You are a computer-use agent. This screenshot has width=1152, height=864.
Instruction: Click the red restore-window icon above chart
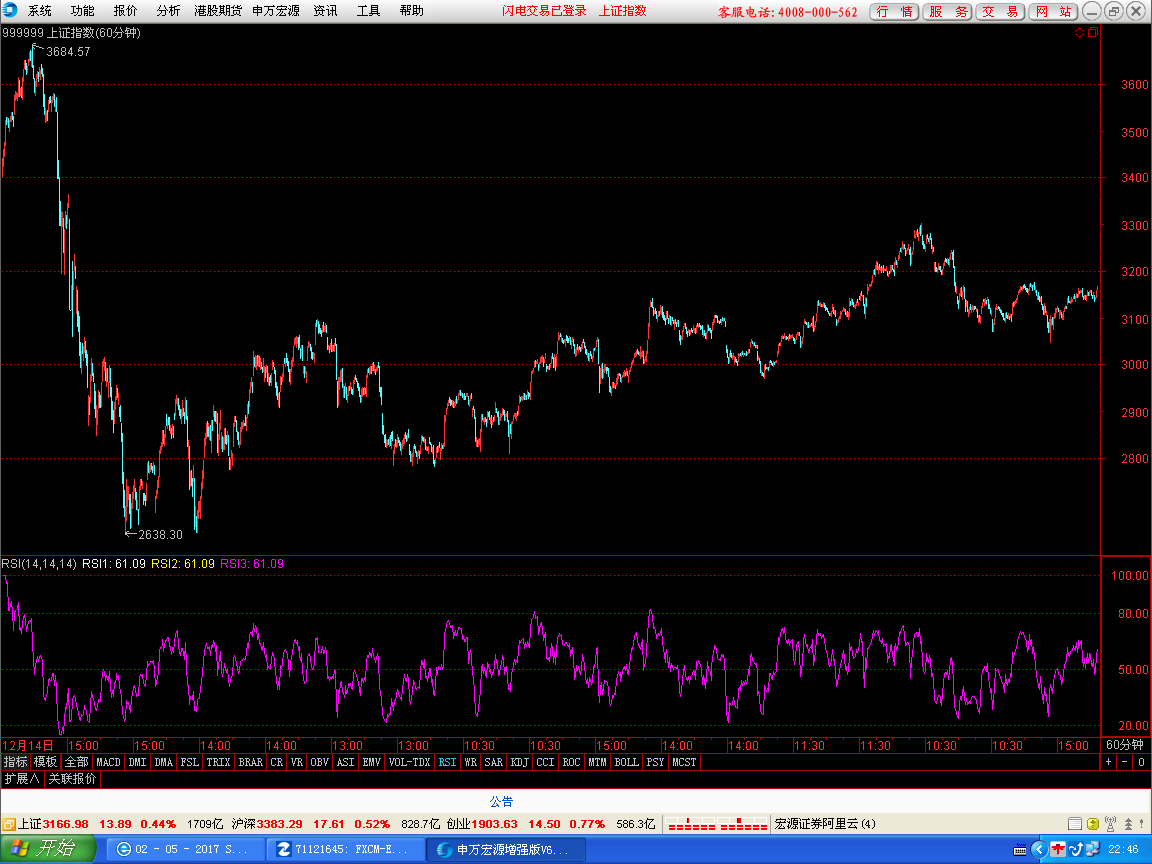pos(1093,32)
